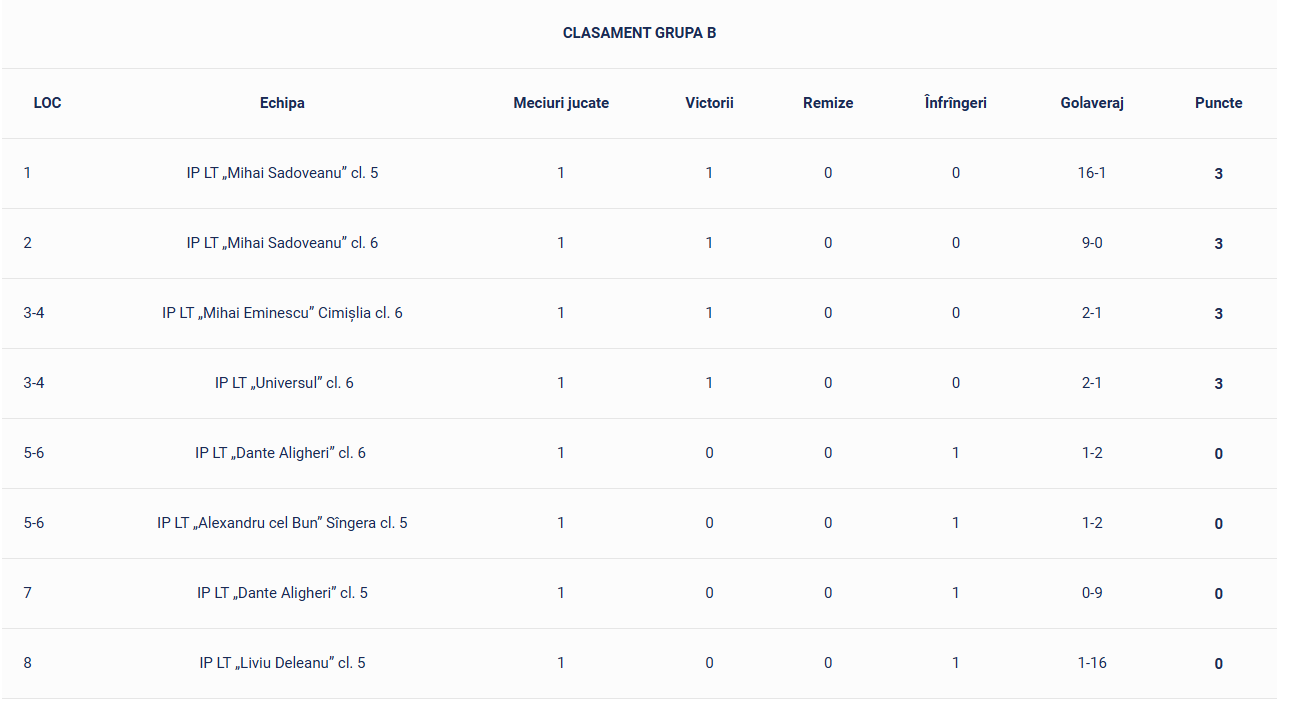Open IP LT „Dante Aligheri” cl. 6 team

pyautogui.click(x=280, y=453)
